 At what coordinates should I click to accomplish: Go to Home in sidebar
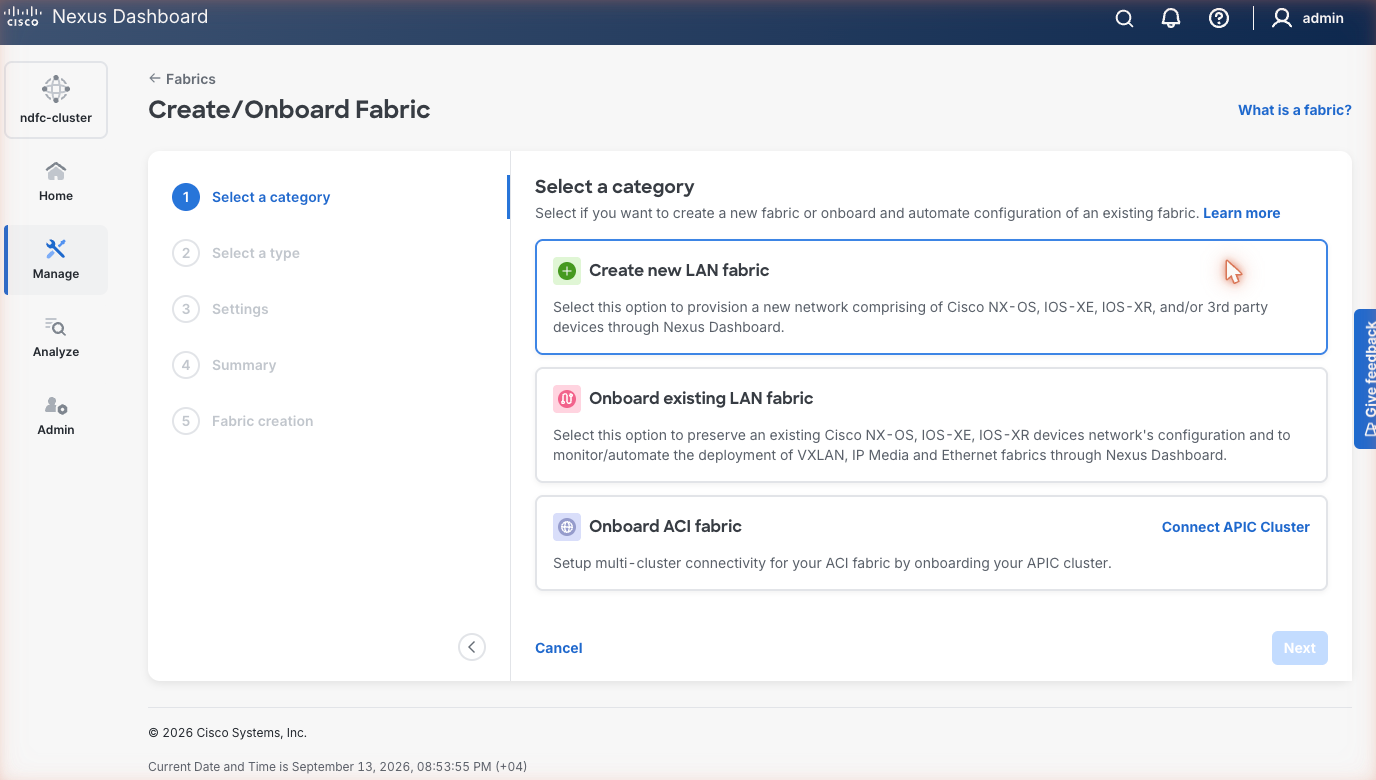pyautogui.click(x=56, y=181)
